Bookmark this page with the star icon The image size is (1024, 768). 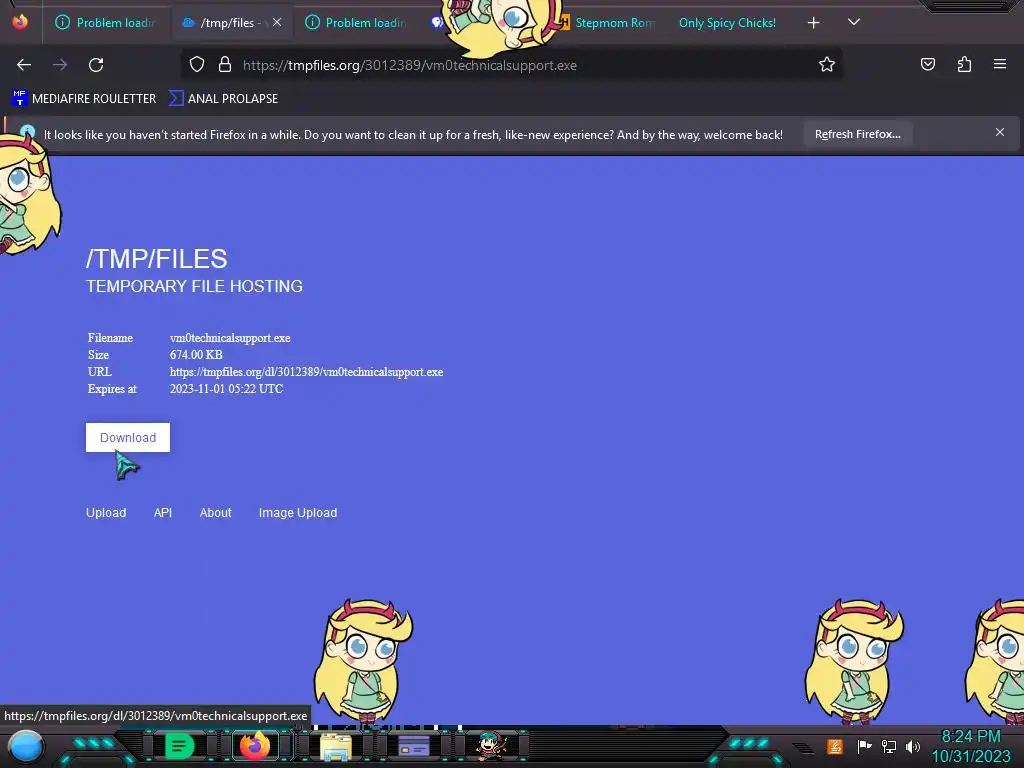tap(827, 65)
